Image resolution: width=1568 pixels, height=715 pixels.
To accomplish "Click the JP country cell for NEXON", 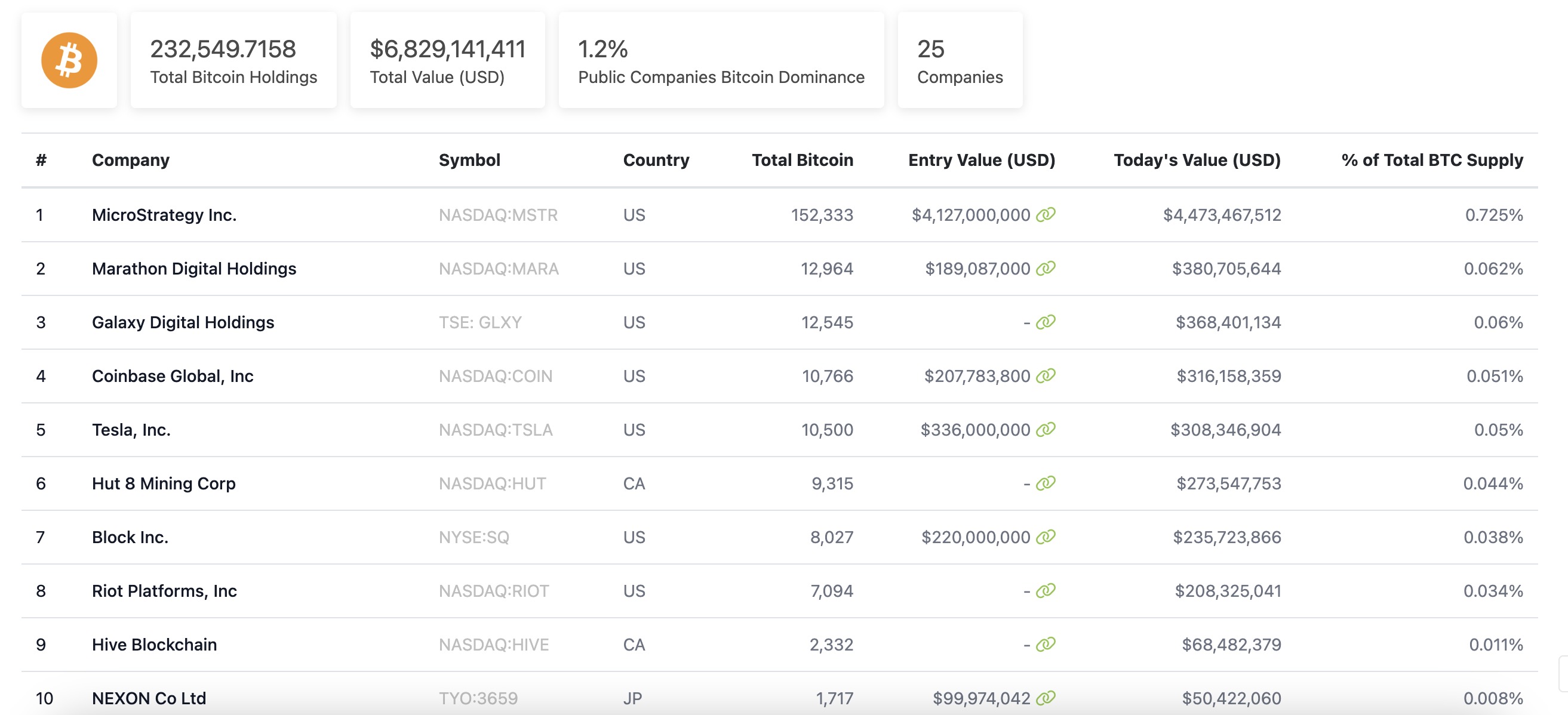I will tap(632, 698).
